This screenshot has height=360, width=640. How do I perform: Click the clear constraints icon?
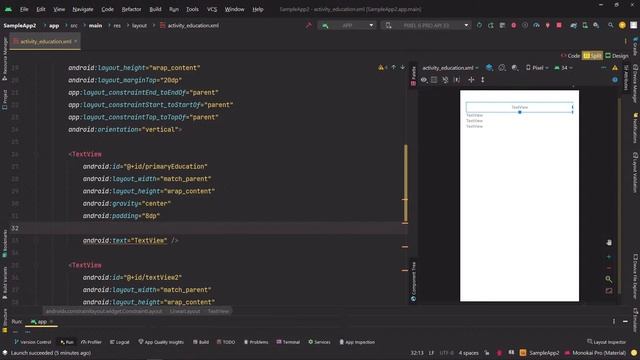point(445,80)
